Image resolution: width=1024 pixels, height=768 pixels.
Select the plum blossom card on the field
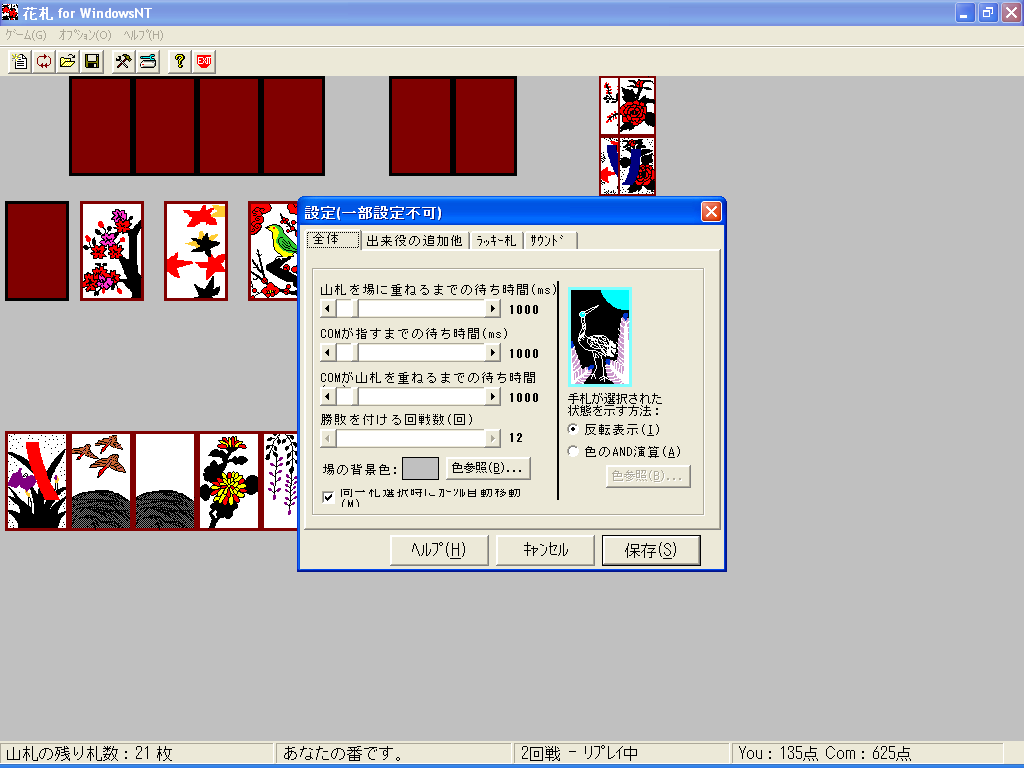coord(112,251)
